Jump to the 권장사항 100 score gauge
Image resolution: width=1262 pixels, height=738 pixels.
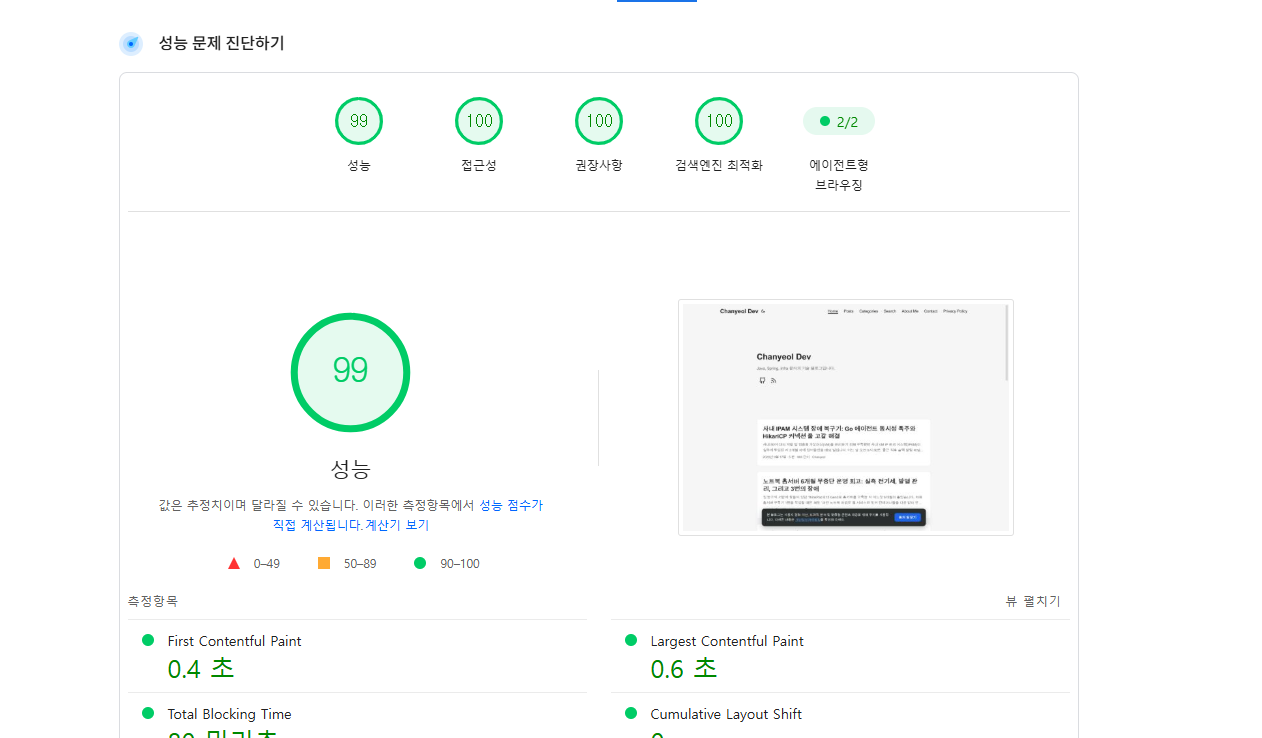pyautogui.click(x=599, y=121)
